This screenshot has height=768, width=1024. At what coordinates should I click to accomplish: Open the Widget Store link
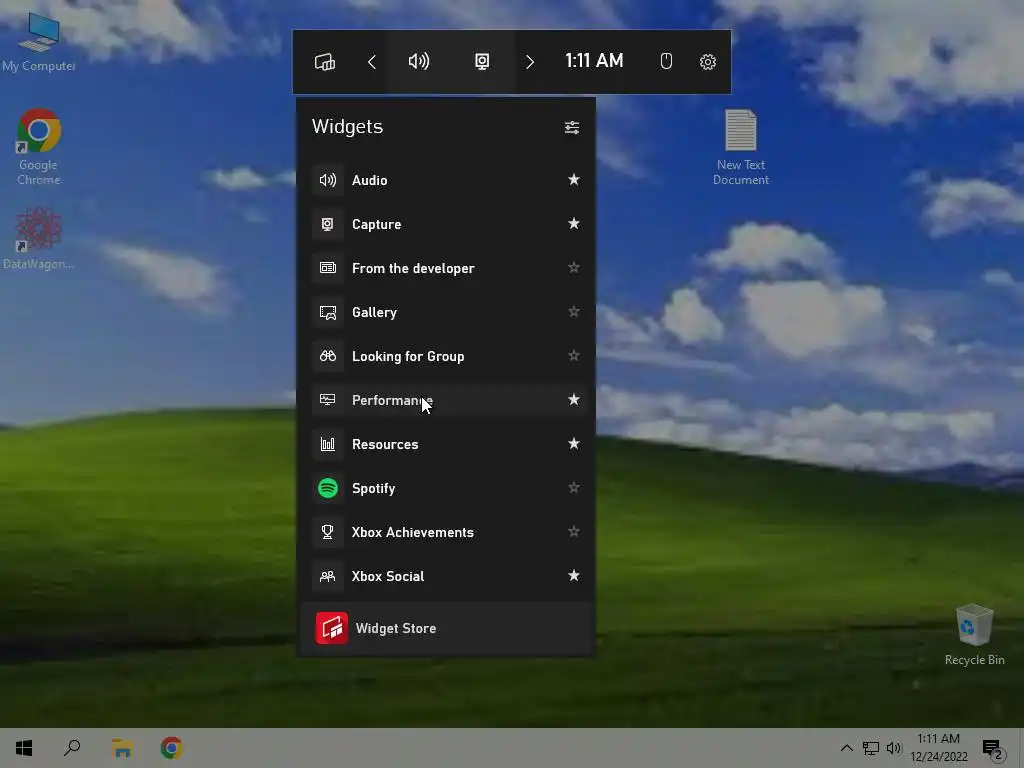(446, 628)
